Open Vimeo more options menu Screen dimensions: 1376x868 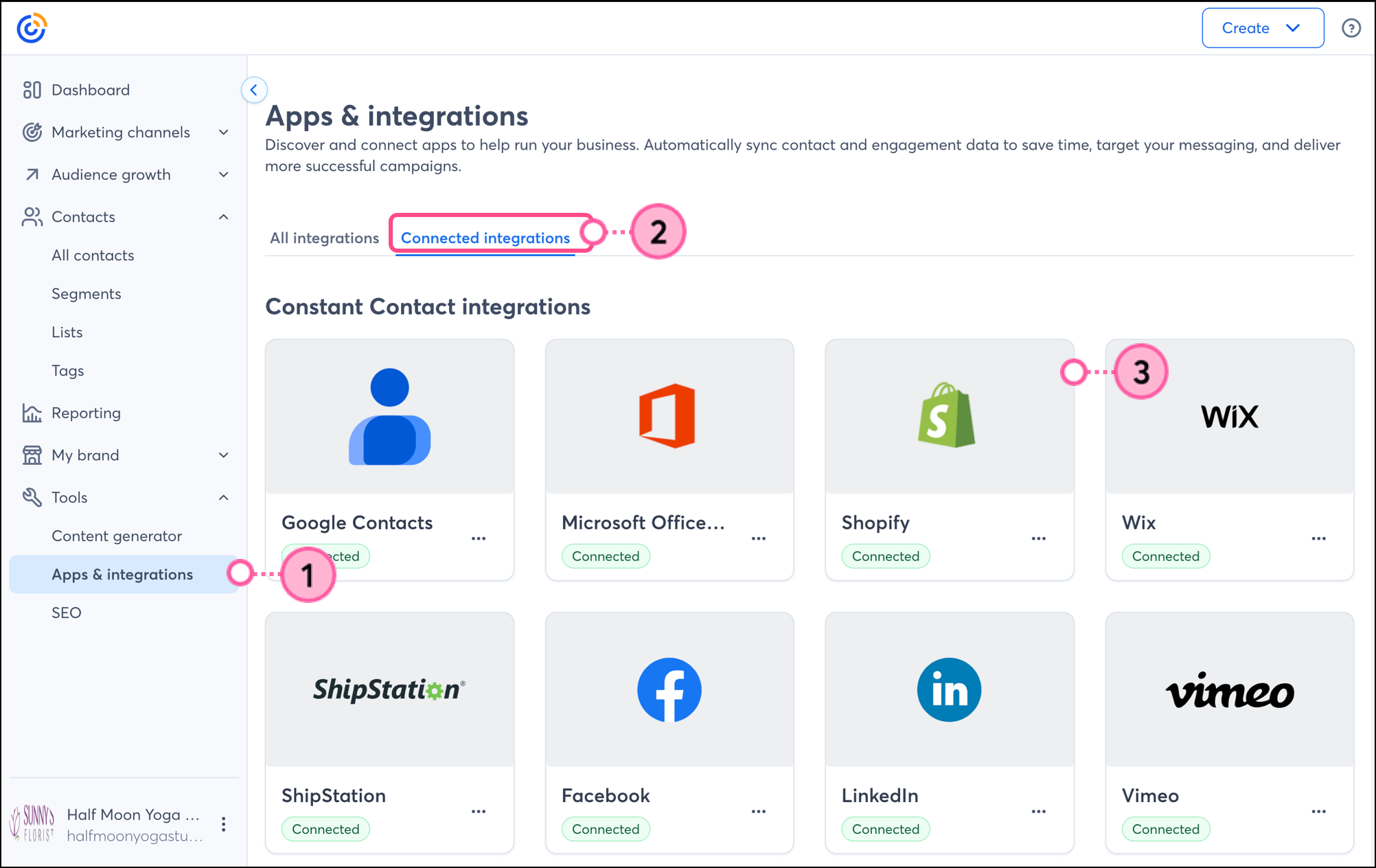[x=1319, y=812]
